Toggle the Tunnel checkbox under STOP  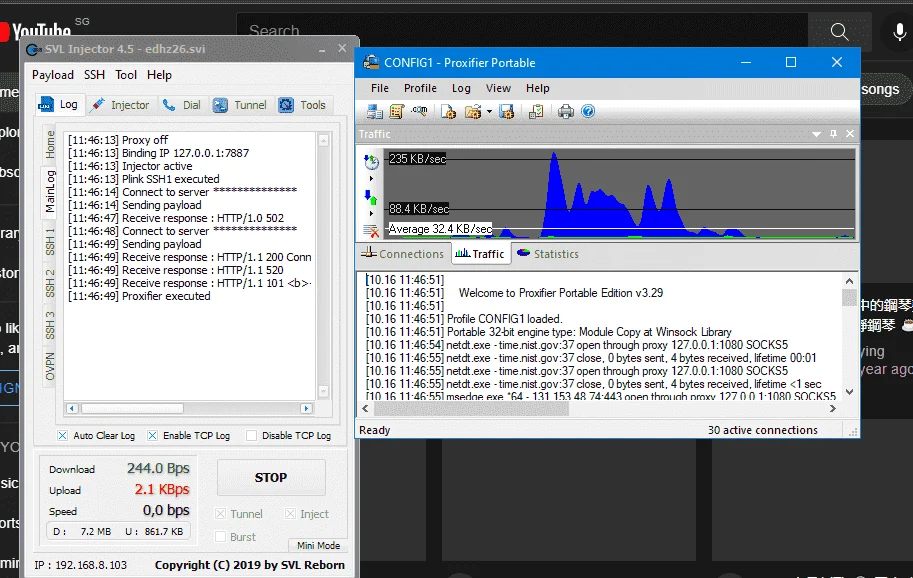pyautogui.click(x=220, y=513)
